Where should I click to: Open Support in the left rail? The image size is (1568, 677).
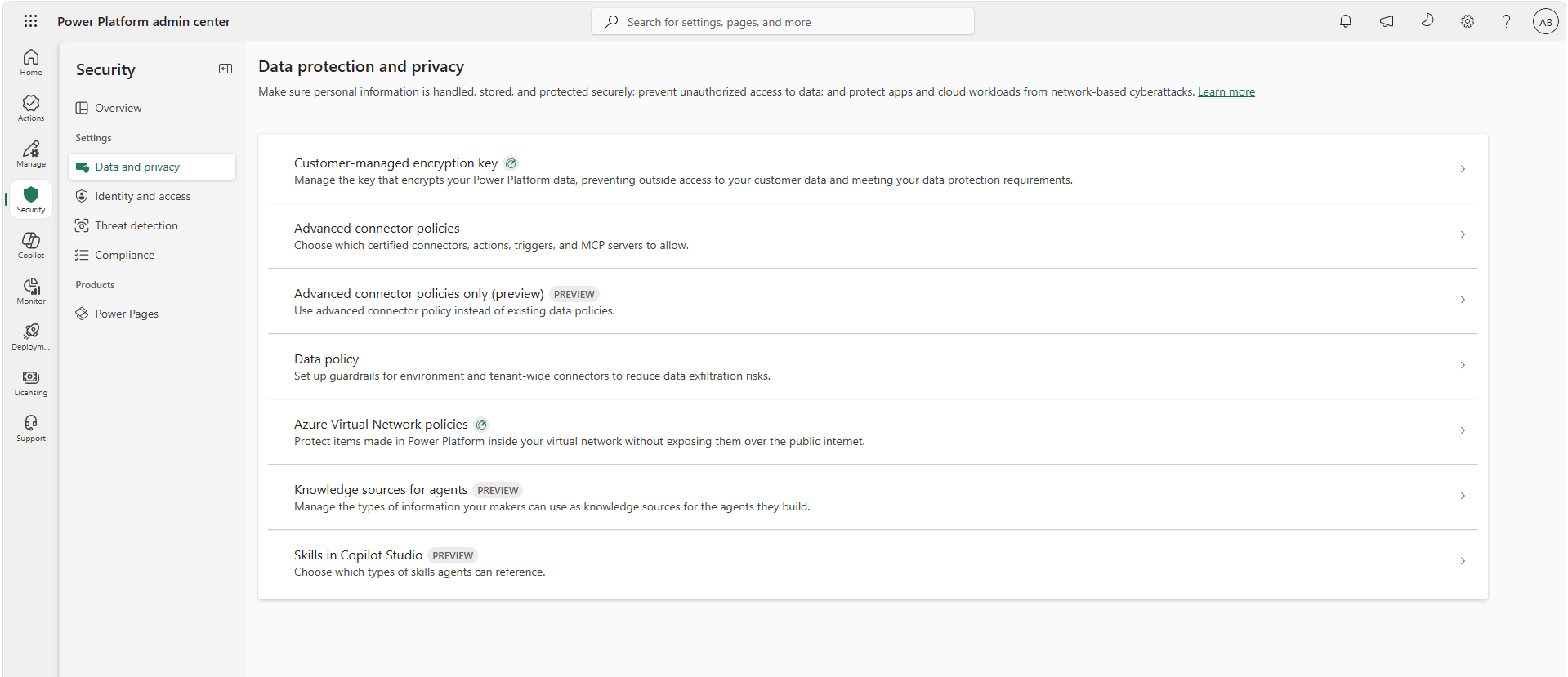pos(31,428)
